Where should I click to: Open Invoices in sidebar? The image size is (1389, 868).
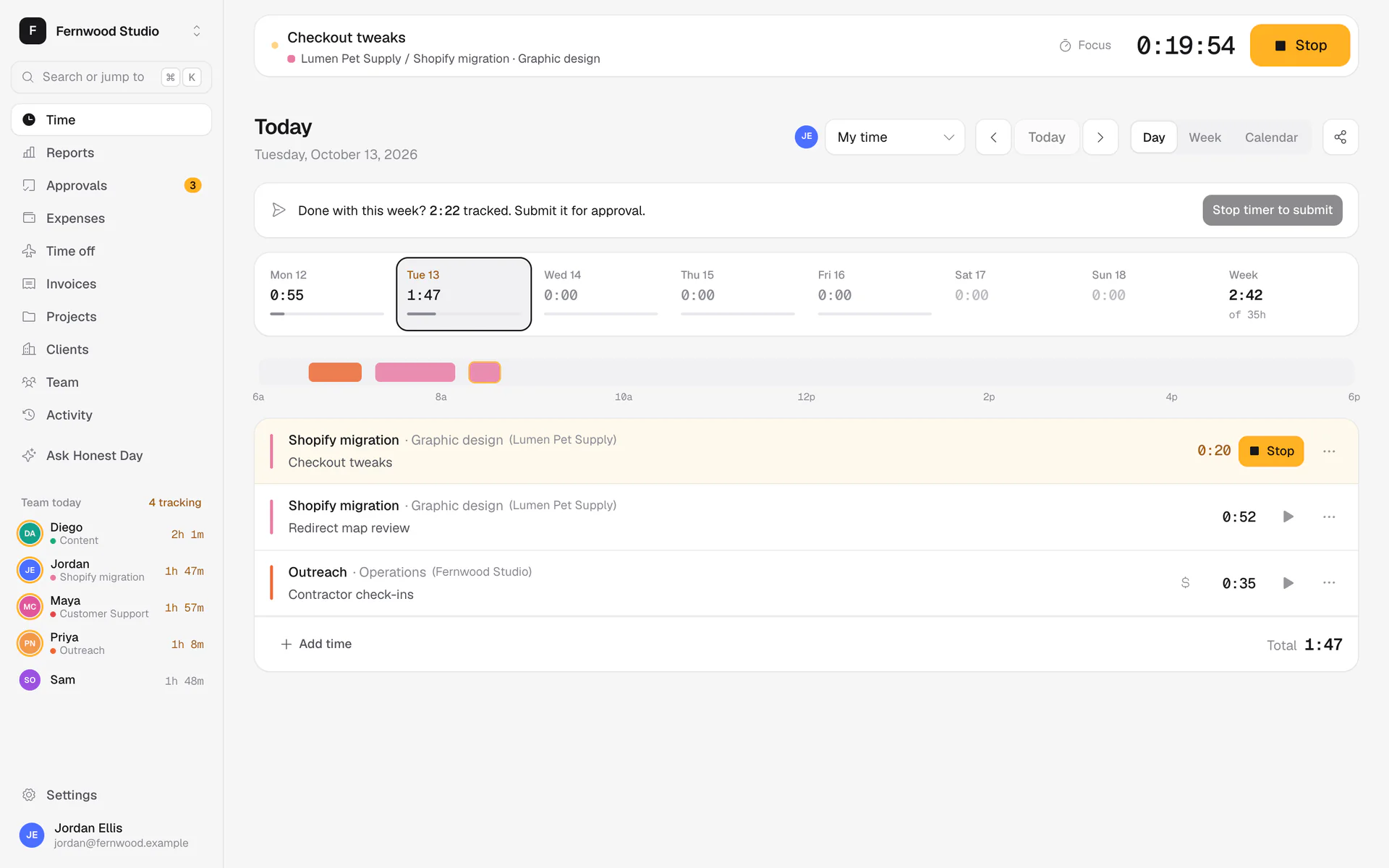111,284
